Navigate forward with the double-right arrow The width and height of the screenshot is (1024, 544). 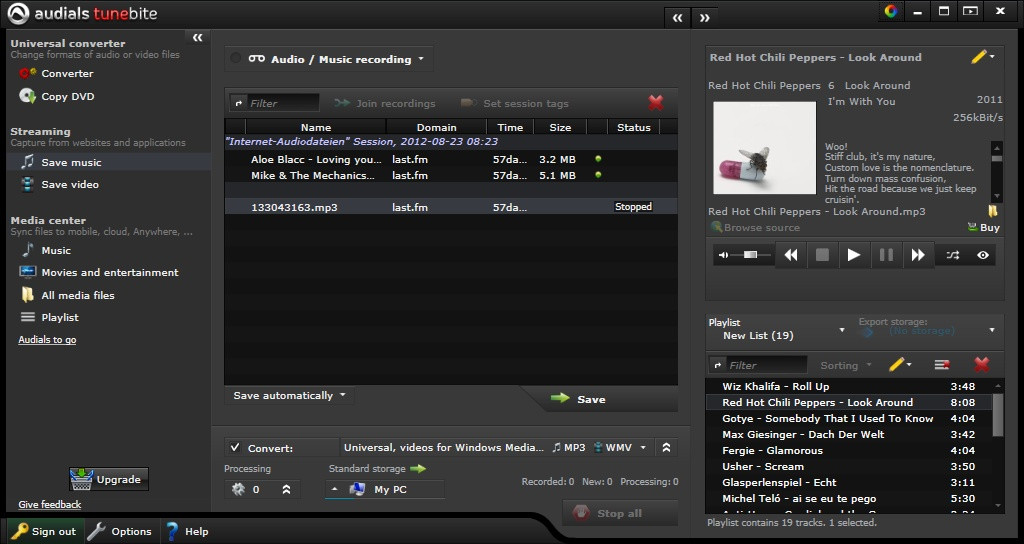tap(705, 18)
